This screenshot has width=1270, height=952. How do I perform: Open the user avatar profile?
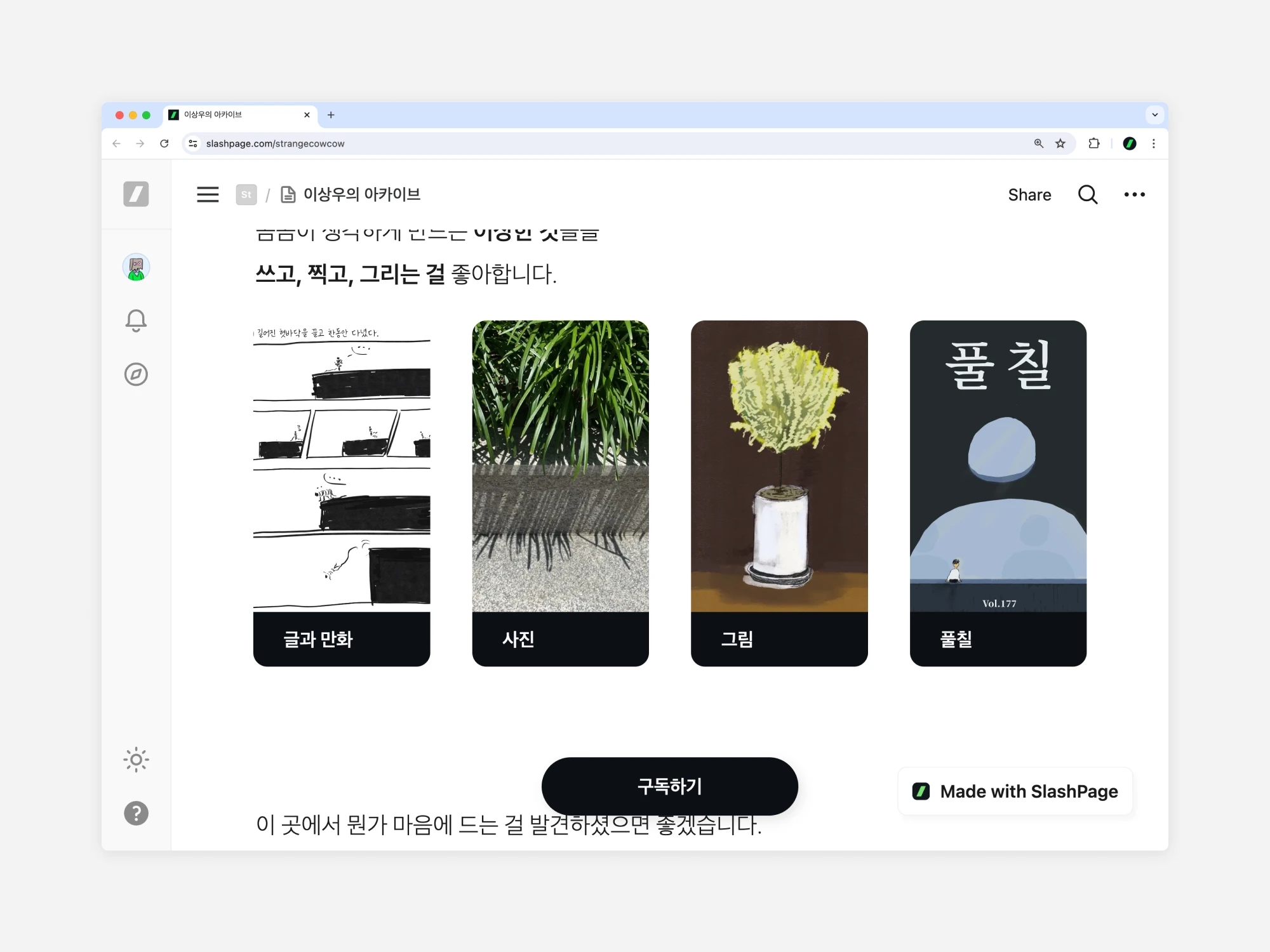click(x=136, y=267)
